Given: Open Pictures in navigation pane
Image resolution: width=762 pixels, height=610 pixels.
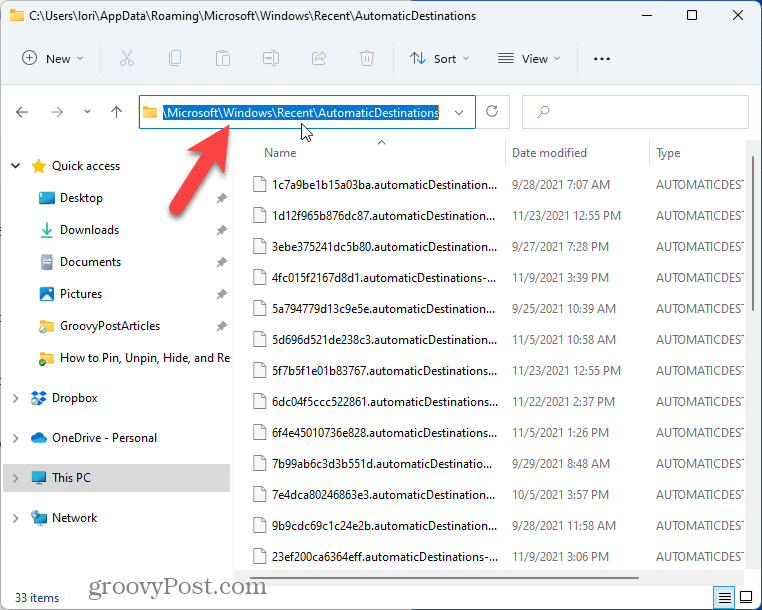Looking at the screenshot, I should pos(81,294).
